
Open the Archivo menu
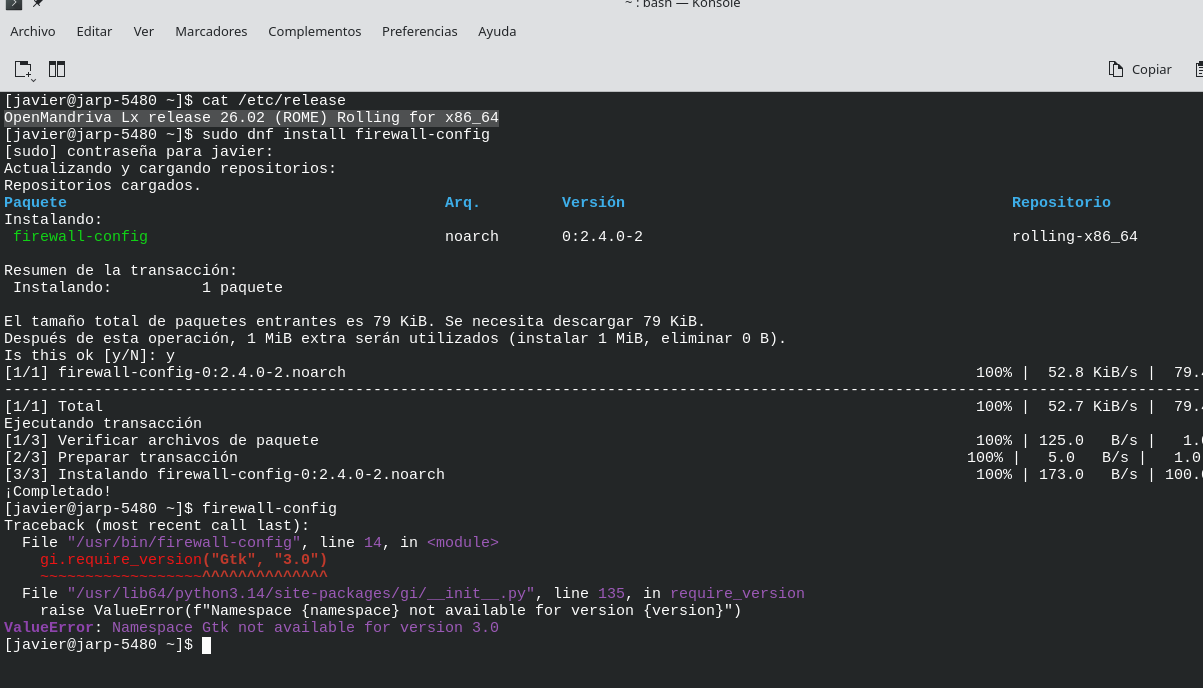coord(33,31)
